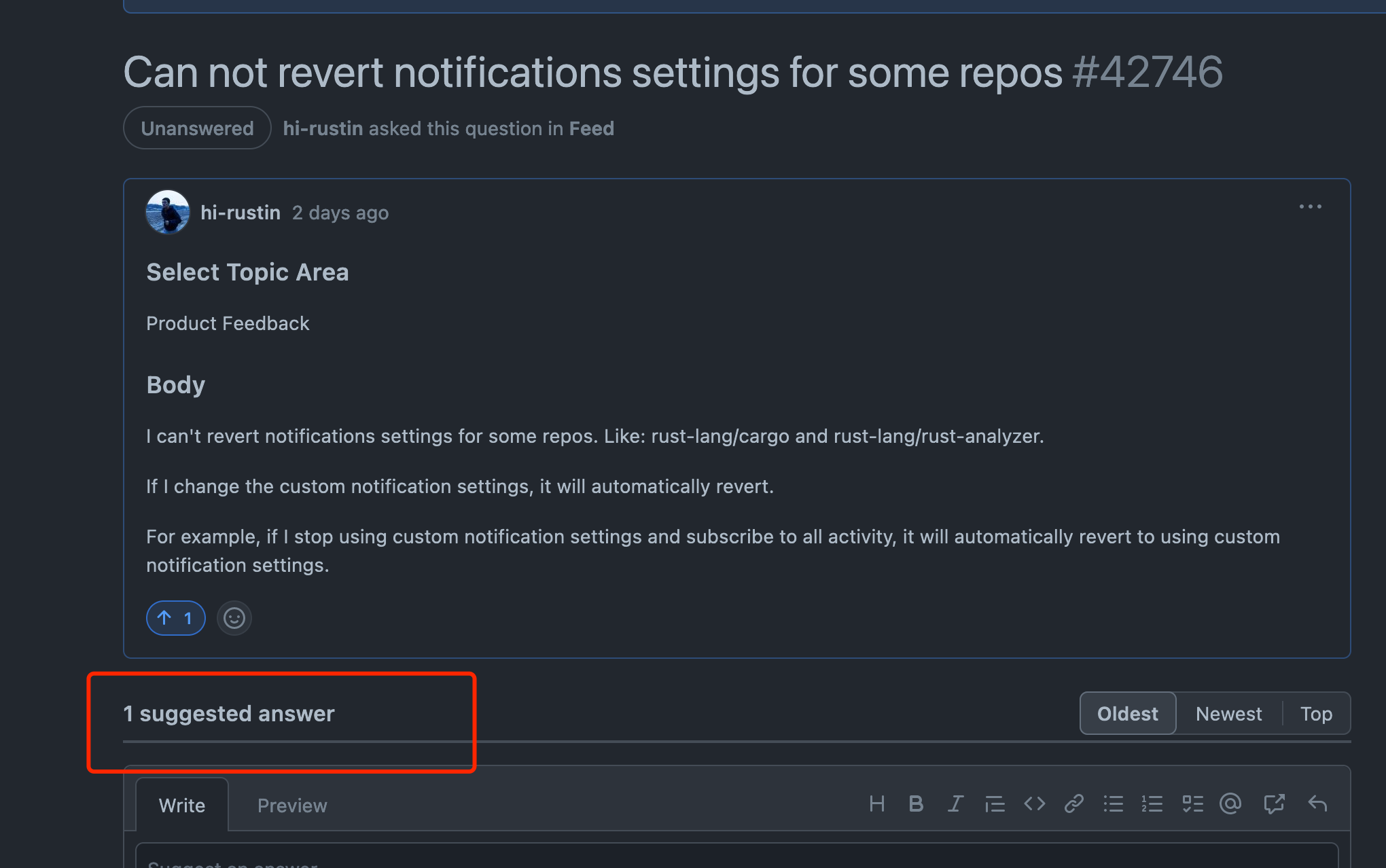The image size is (1386, 868).
Task: Open hi-rustin's profile avatar
Action: pyautogui.click(x=167, y=212)
